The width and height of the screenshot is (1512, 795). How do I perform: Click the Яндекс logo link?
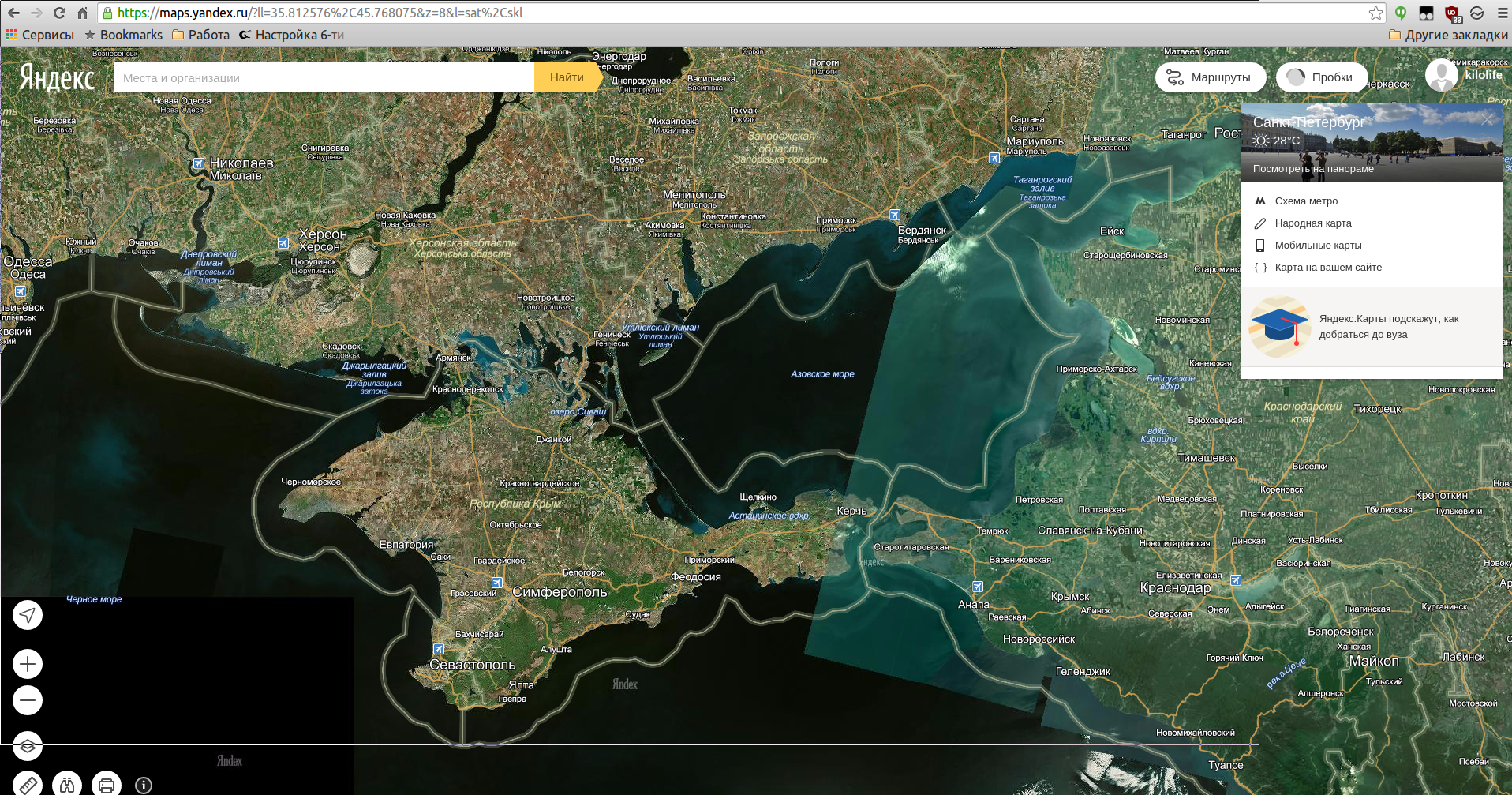coord(57,77)
